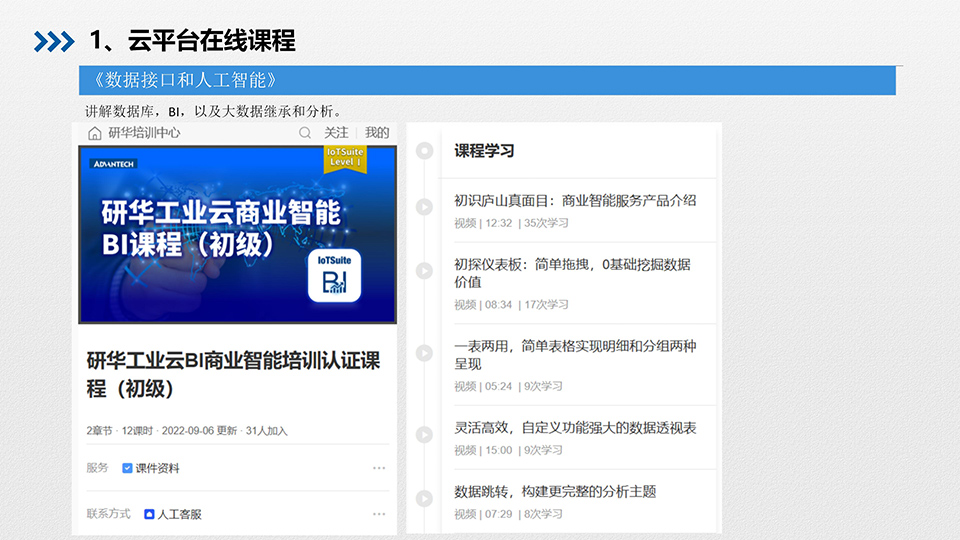Switch to the 关注 tab
The width and height of the screenshot is (960, 540).
(x=336, y=133)
